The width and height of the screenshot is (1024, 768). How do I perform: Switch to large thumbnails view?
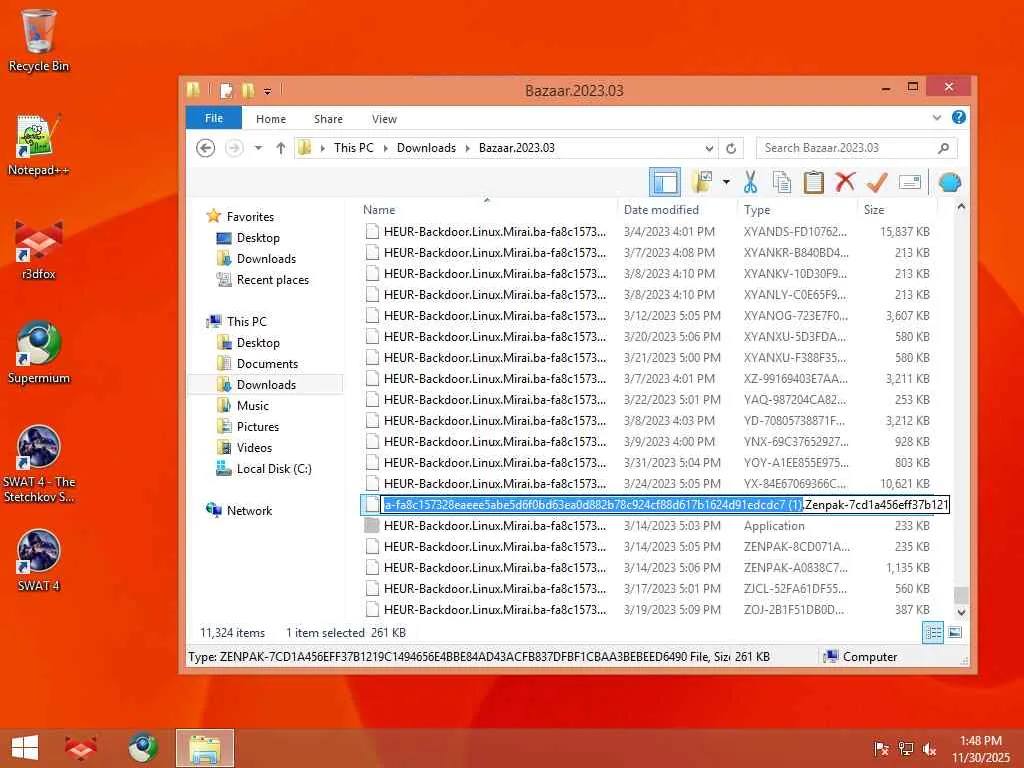coord(955,632)
